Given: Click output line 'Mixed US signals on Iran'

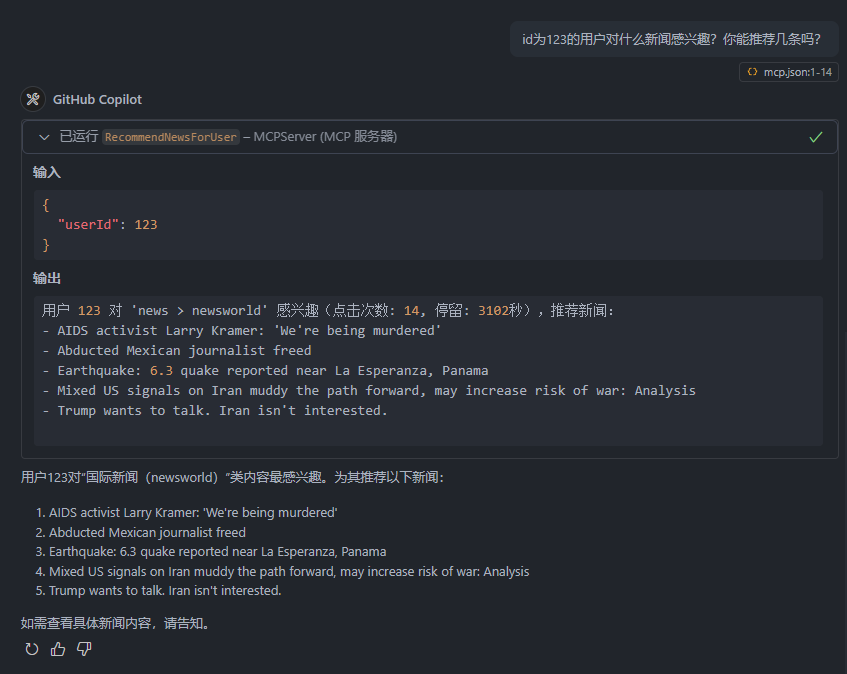Looking at the screenshot, I should coord(369,390).
